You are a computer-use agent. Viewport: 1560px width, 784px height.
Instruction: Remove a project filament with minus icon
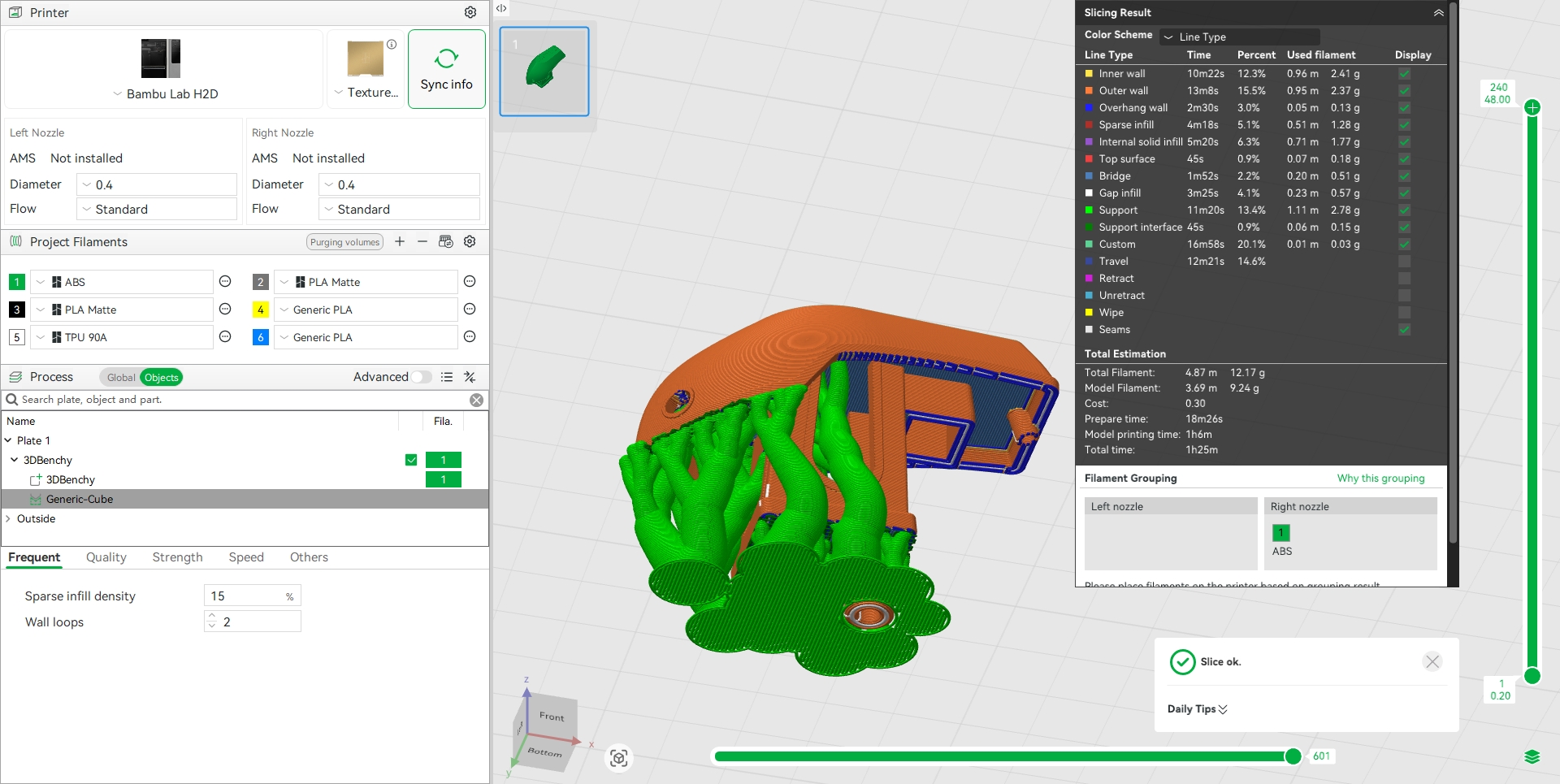pos(422,241)
